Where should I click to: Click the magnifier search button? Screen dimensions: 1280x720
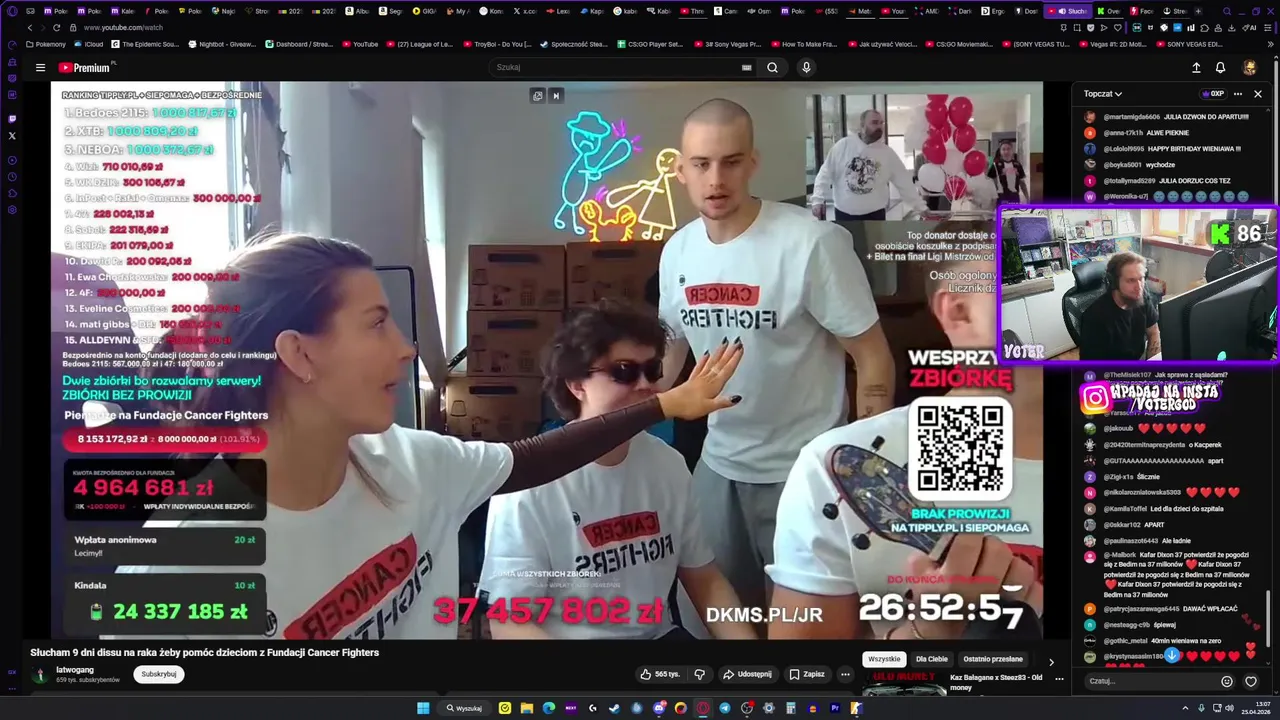[772, 68]
